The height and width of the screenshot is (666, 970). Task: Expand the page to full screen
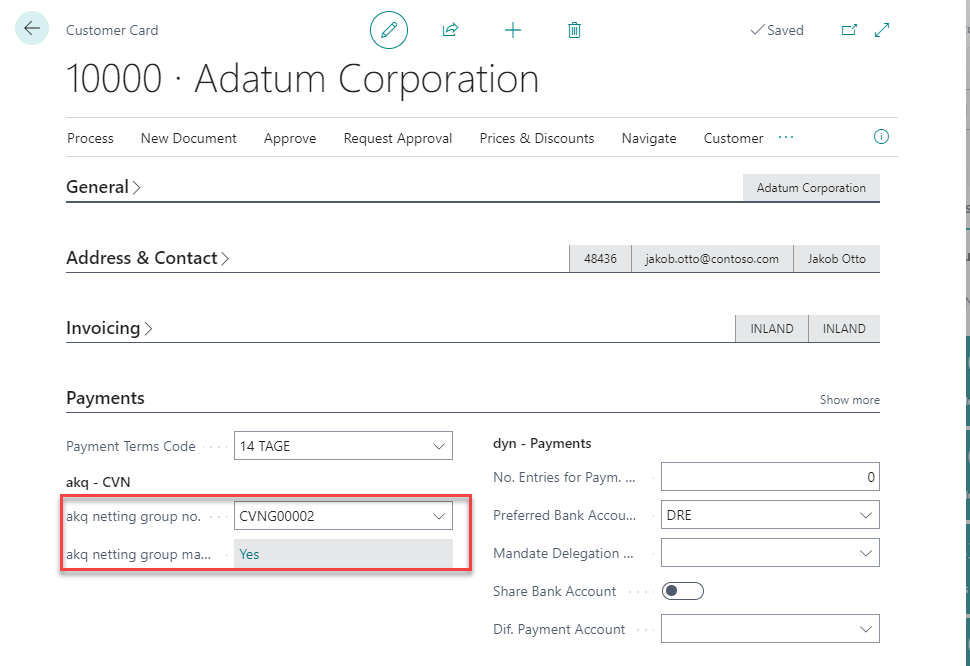pos(882,30)
